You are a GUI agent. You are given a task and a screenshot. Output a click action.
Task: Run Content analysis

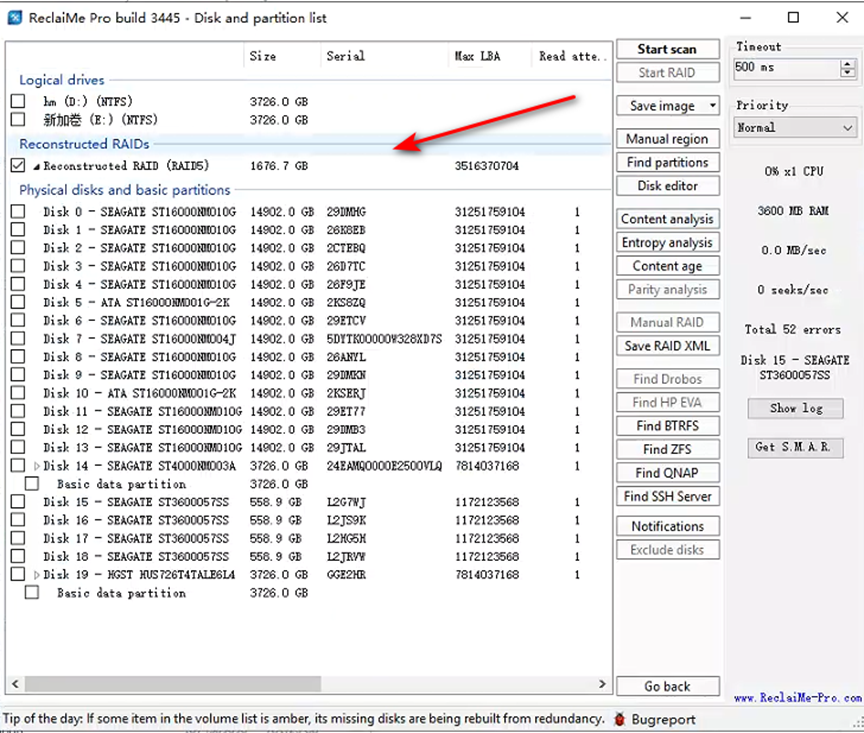pyautogui.click(x=667, y=219)
